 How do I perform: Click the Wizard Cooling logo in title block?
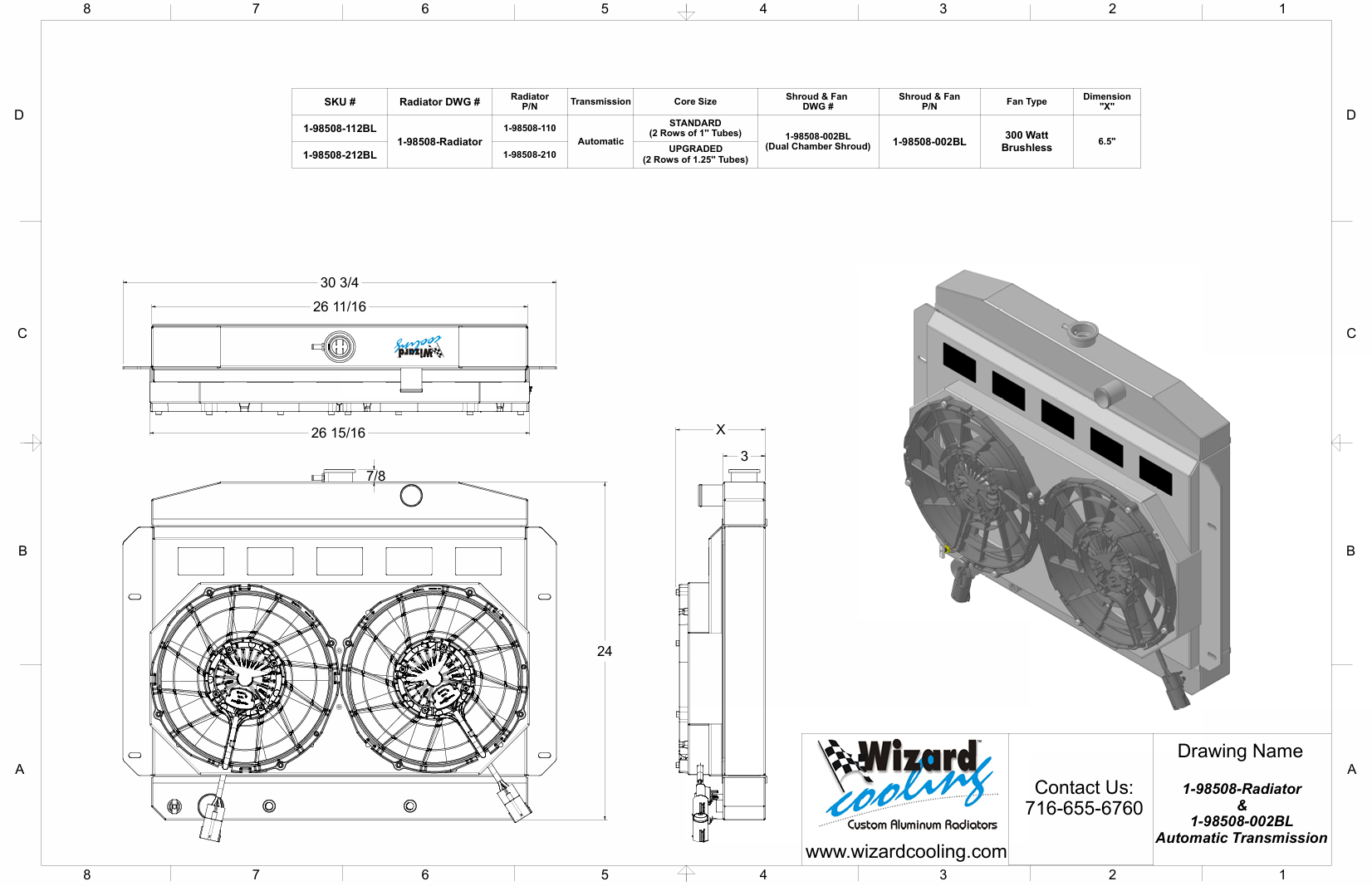pyautogui.click(x=905, y=782)
